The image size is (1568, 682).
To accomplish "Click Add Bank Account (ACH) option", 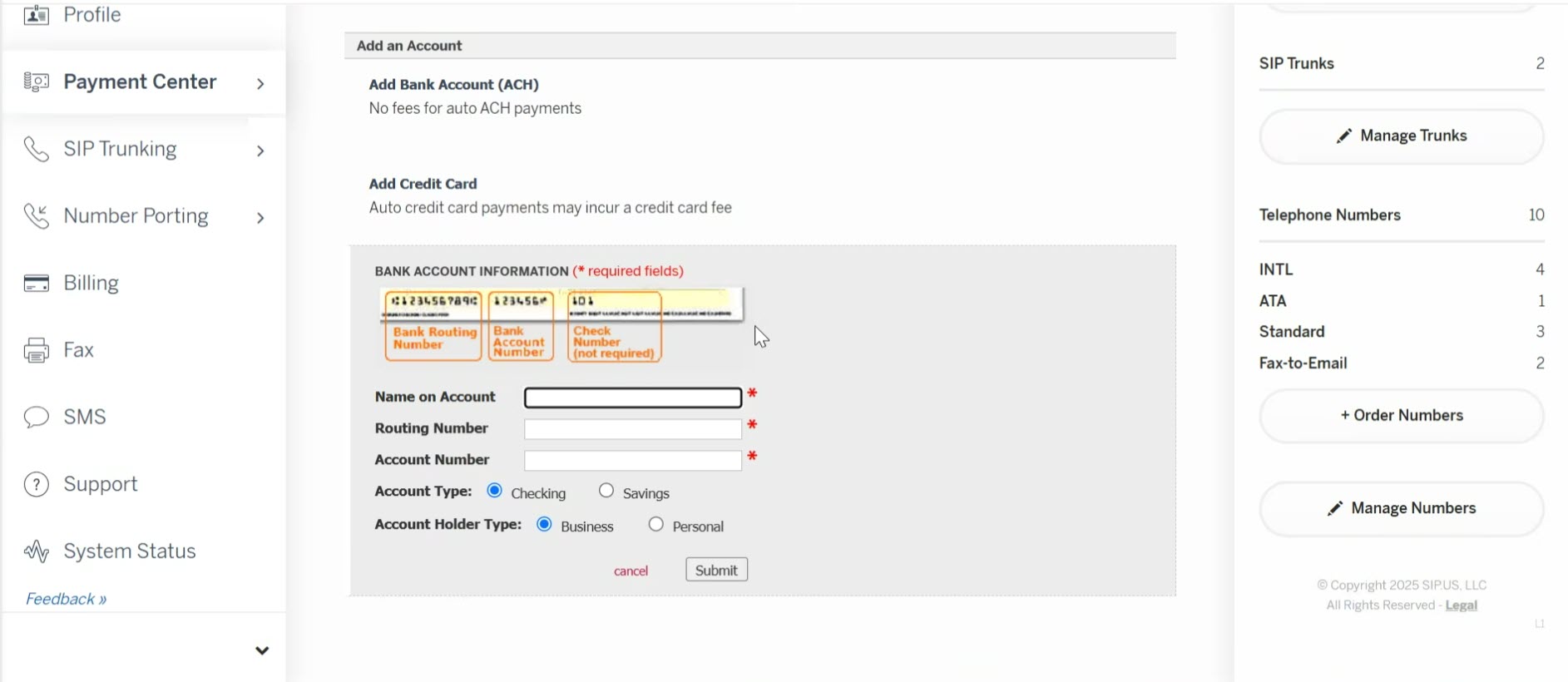I will 453,84.
